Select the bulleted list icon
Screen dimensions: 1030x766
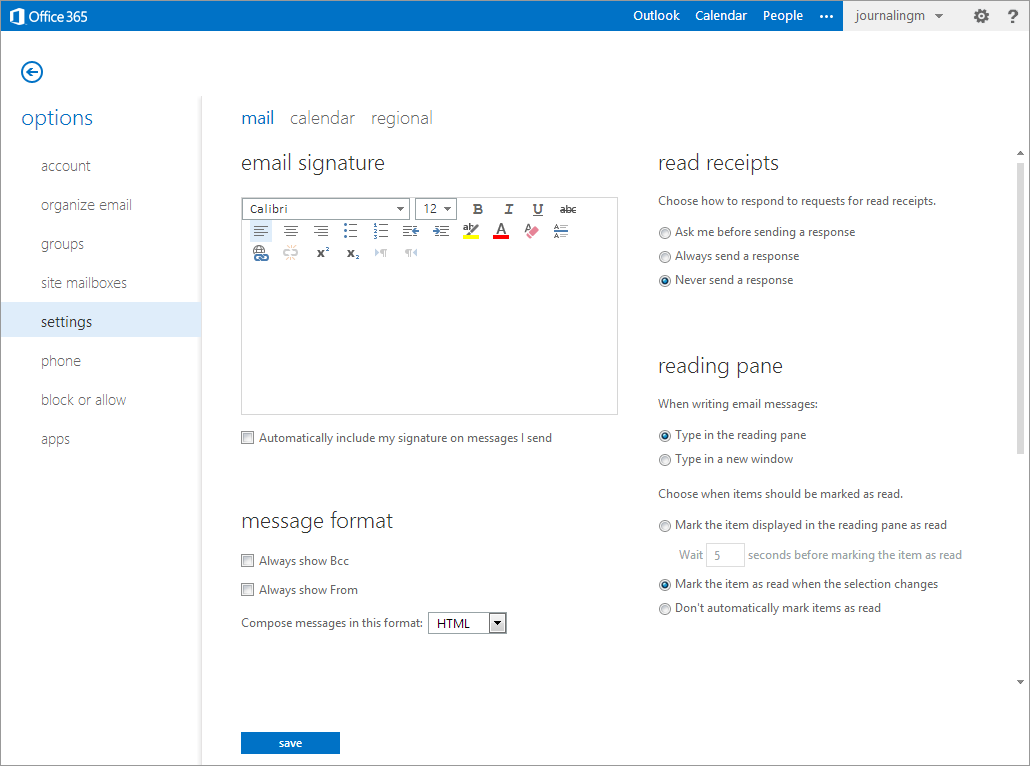(x=351, y=231)
